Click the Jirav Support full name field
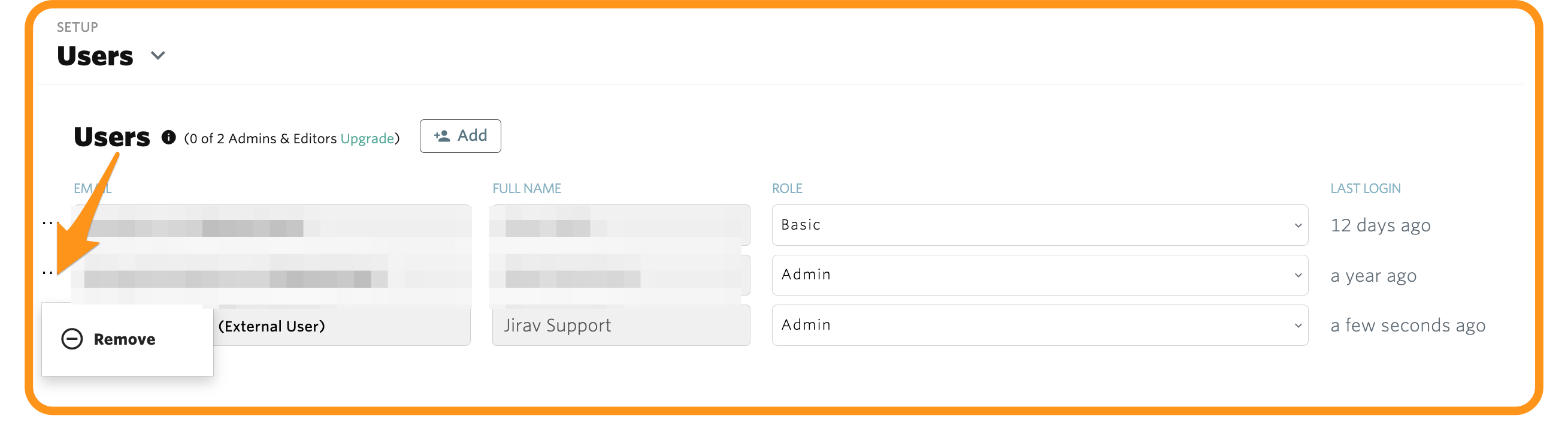 click(x=621, y=325)
